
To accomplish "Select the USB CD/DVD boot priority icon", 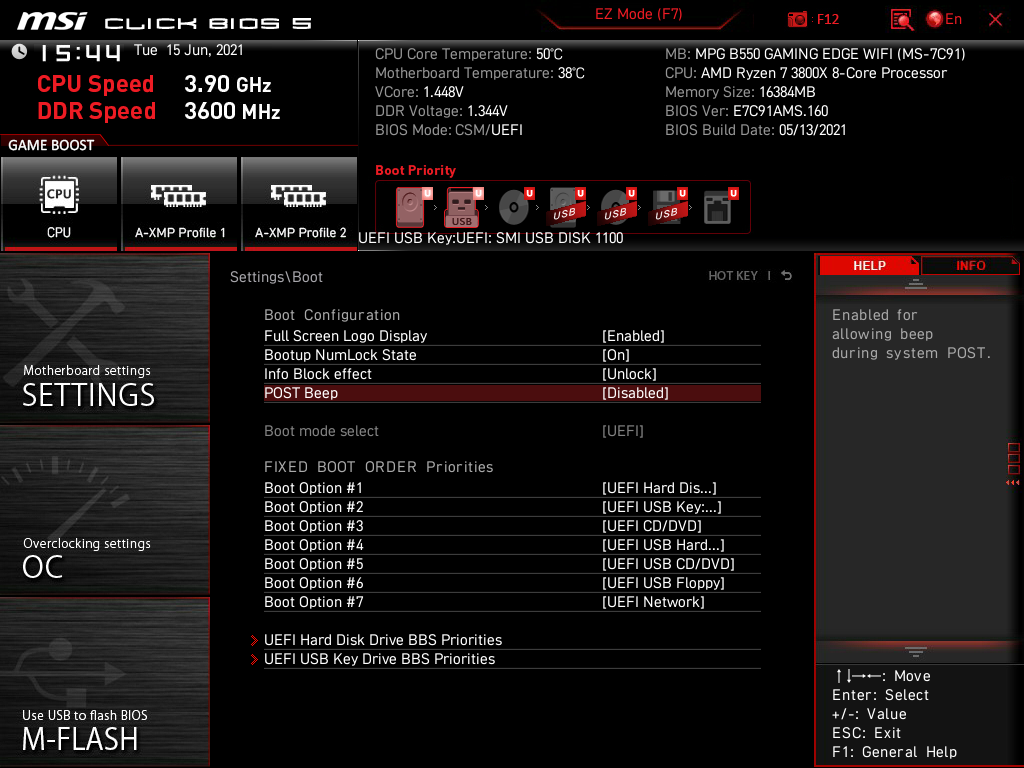I will [616, 207].
